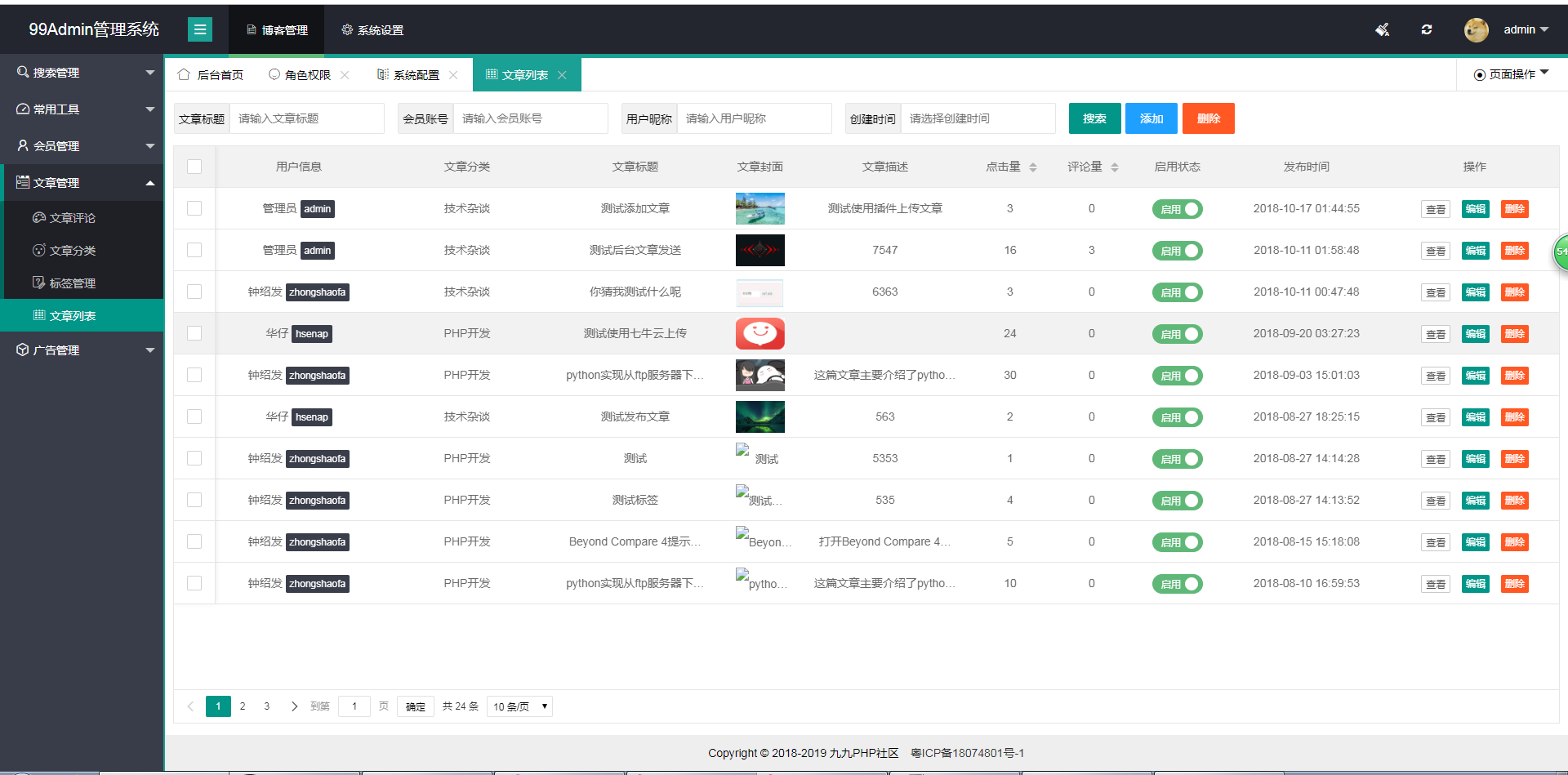Click the 文章标题 search input field
This screenshot has width=1568, height=775.
tap(306, 118)
